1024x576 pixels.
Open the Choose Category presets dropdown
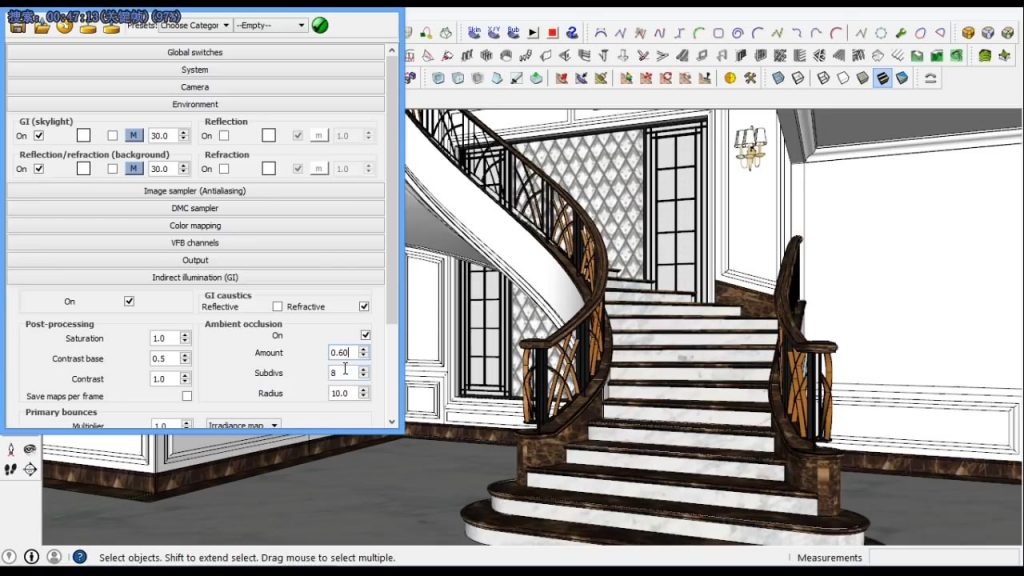195,25
